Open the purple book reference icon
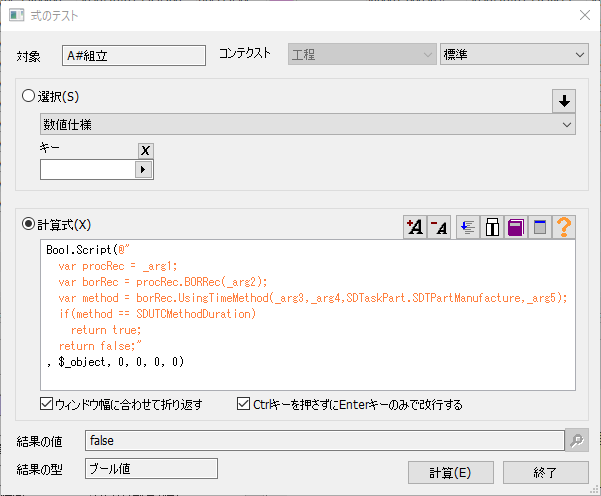Viewport: 601px width, 496px height. point(516,227)
